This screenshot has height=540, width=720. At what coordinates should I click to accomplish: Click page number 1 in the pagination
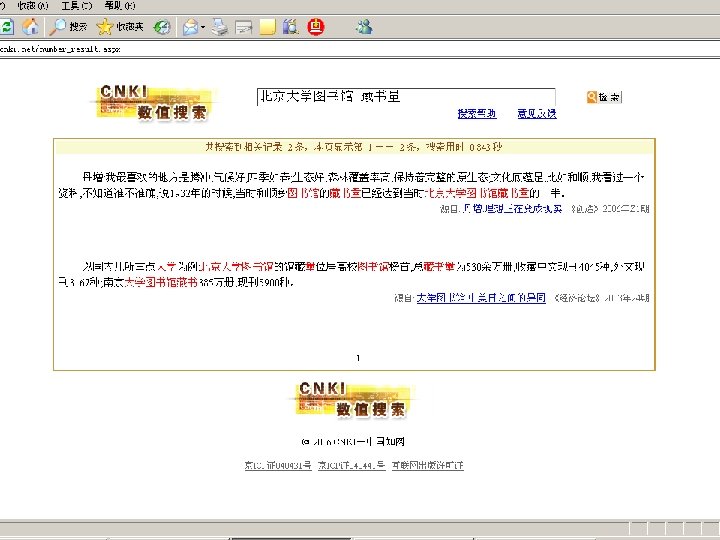coord(358,358)
